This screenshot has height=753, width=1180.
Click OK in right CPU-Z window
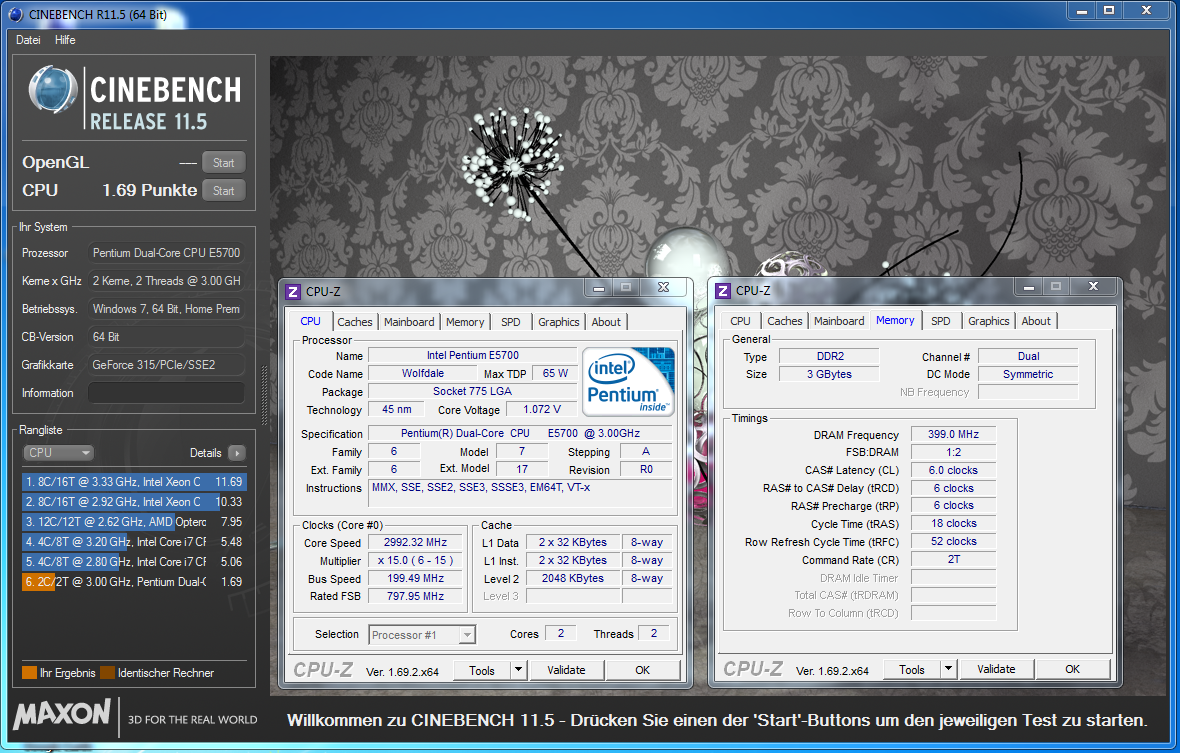[1072, 669]
